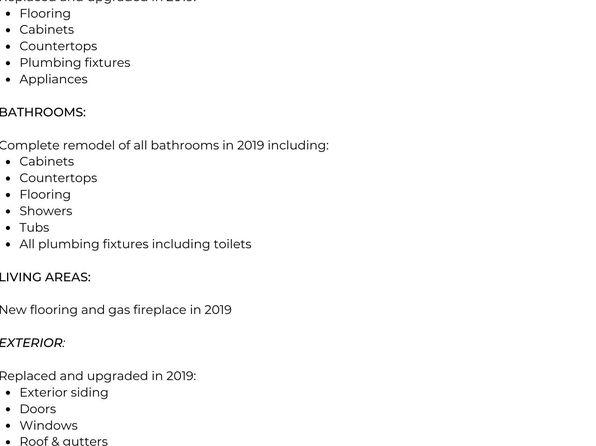The width and height of the screenshot is (596, 446).
Task: Click the Replaced and upgraded in 2019: line
Action: click(x=98, y=376)
